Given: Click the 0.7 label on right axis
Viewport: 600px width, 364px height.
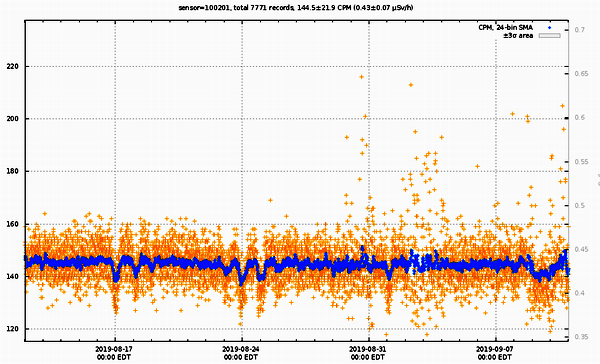Looking at the screenshot, I should point(579,30).
